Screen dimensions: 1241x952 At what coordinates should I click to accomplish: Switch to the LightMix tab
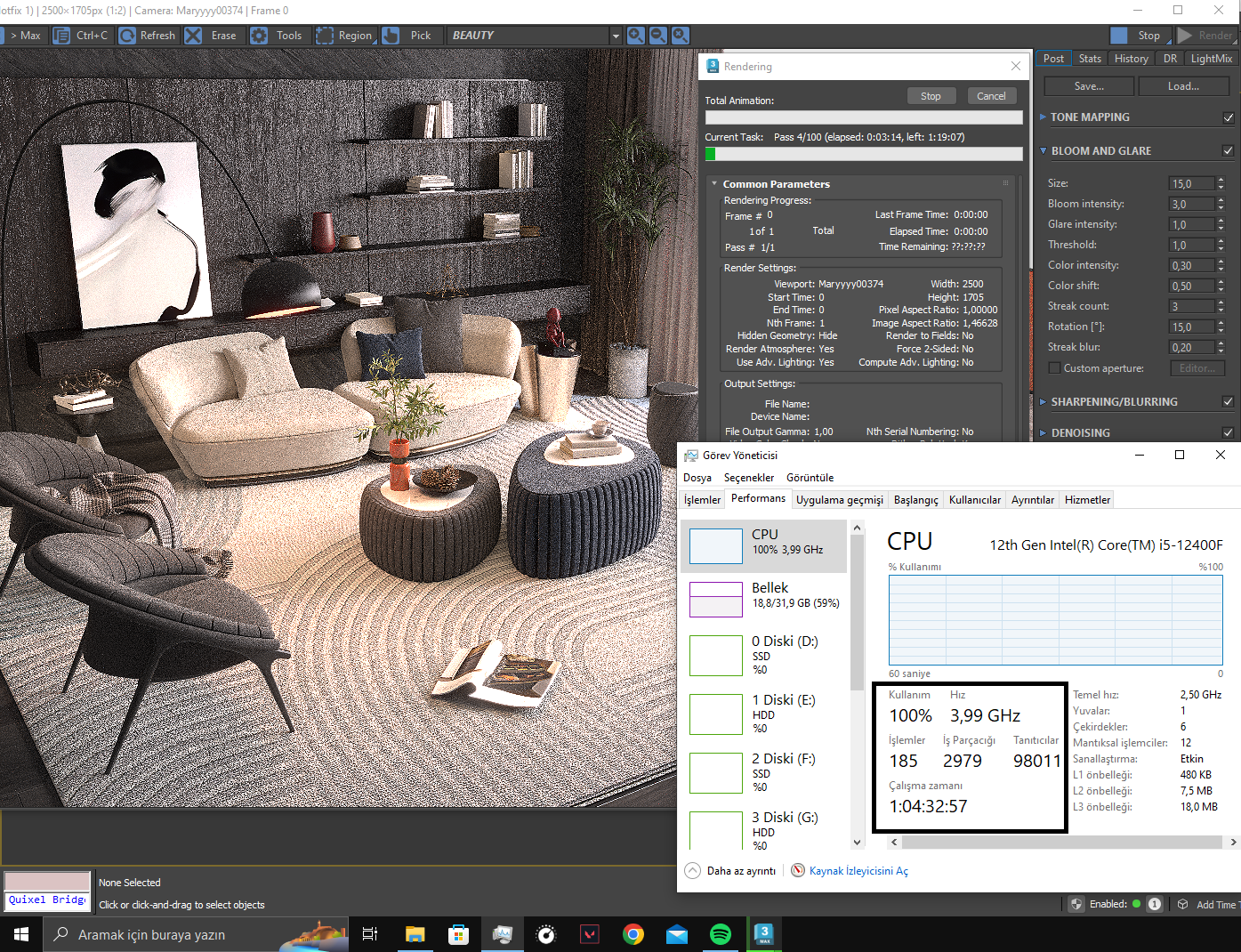click(x=1211, y=59)
